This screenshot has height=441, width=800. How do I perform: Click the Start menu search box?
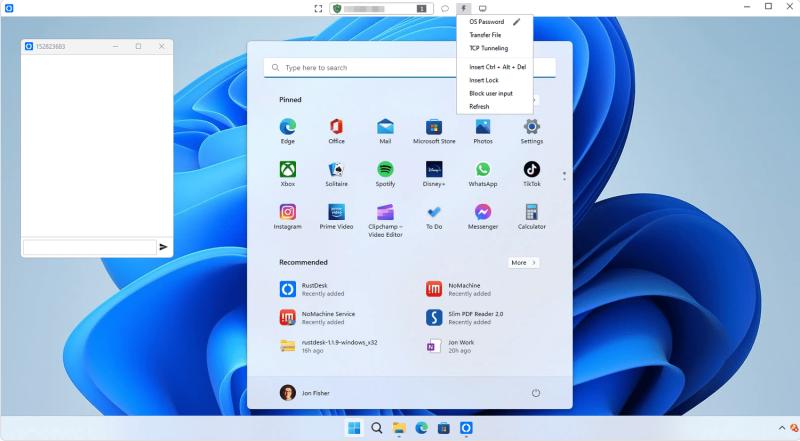pyautogui.click(x=410, y=67)
